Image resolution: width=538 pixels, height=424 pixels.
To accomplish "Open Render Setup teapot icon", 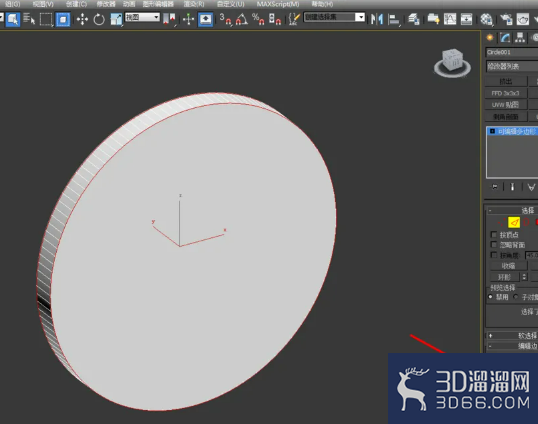I will 506,19.
